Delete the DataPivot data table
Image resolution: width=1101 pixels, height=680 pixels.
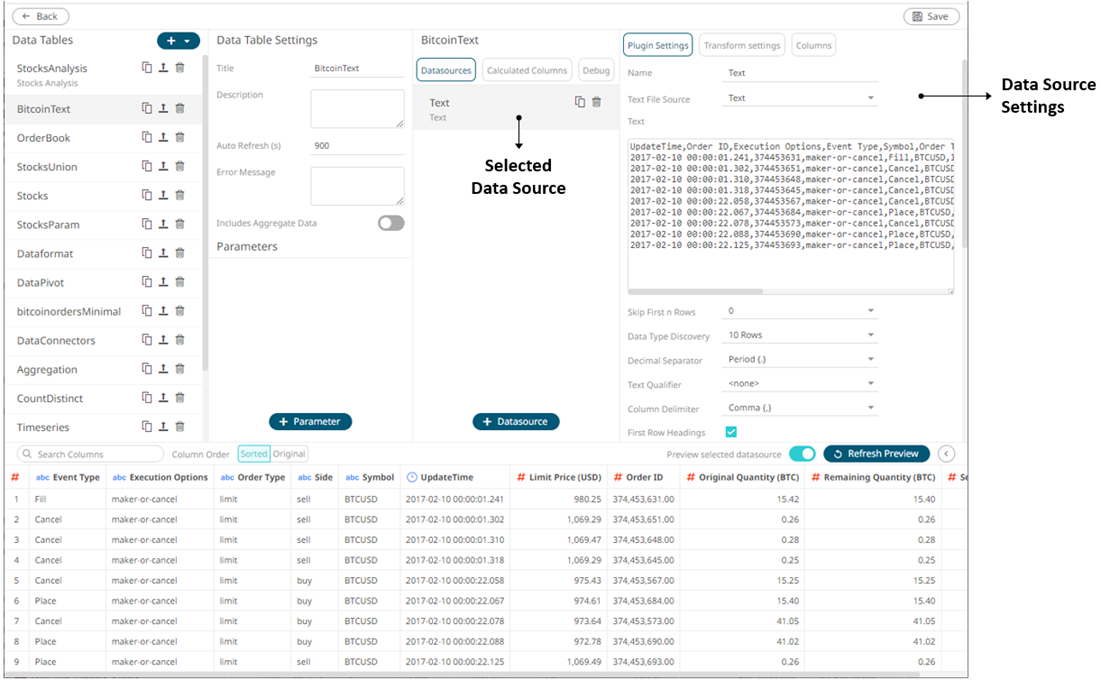tap(180, 283)
